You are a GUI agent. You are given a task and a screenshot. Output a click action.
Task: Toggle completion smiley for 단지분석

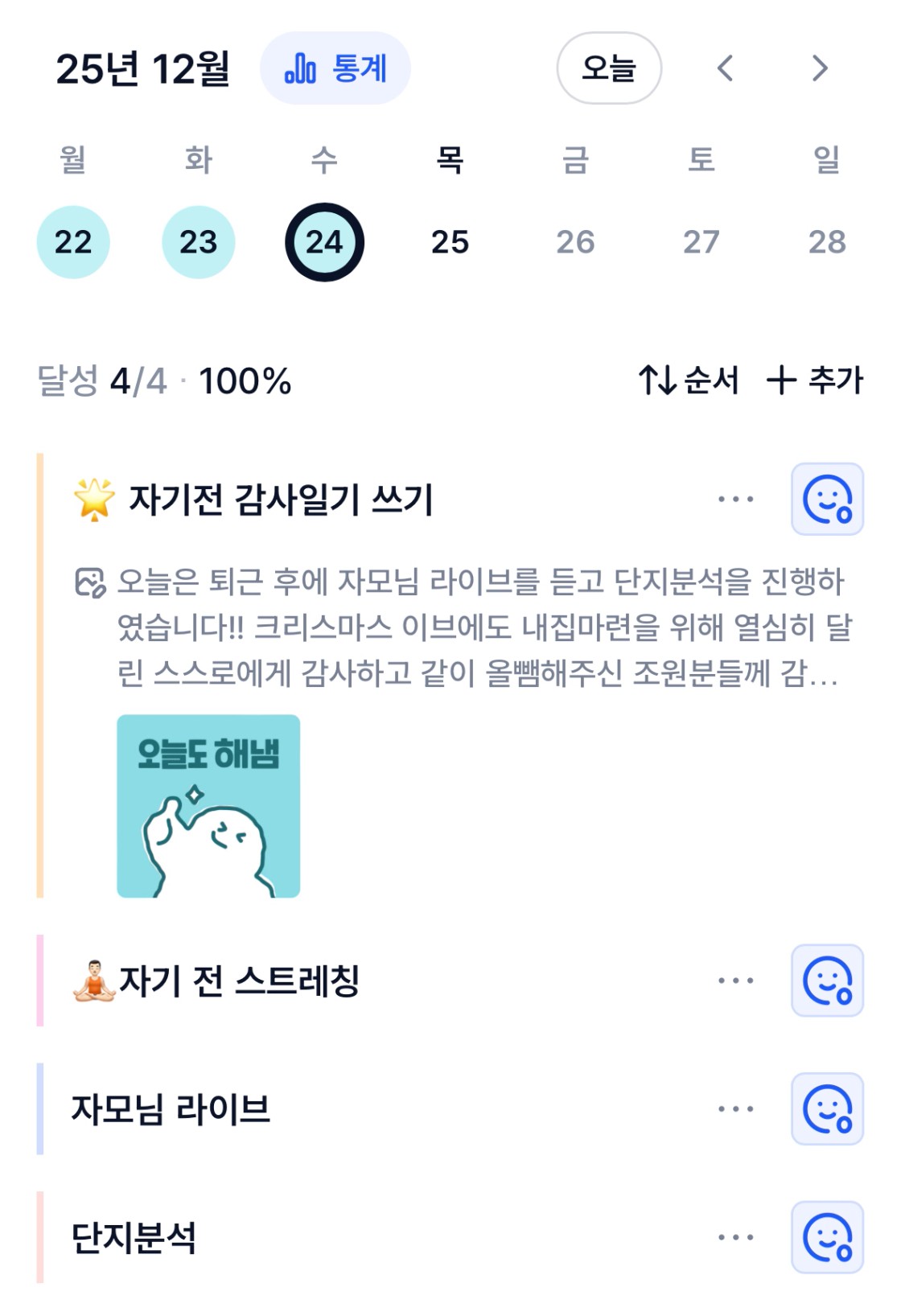coord(827,1238)
